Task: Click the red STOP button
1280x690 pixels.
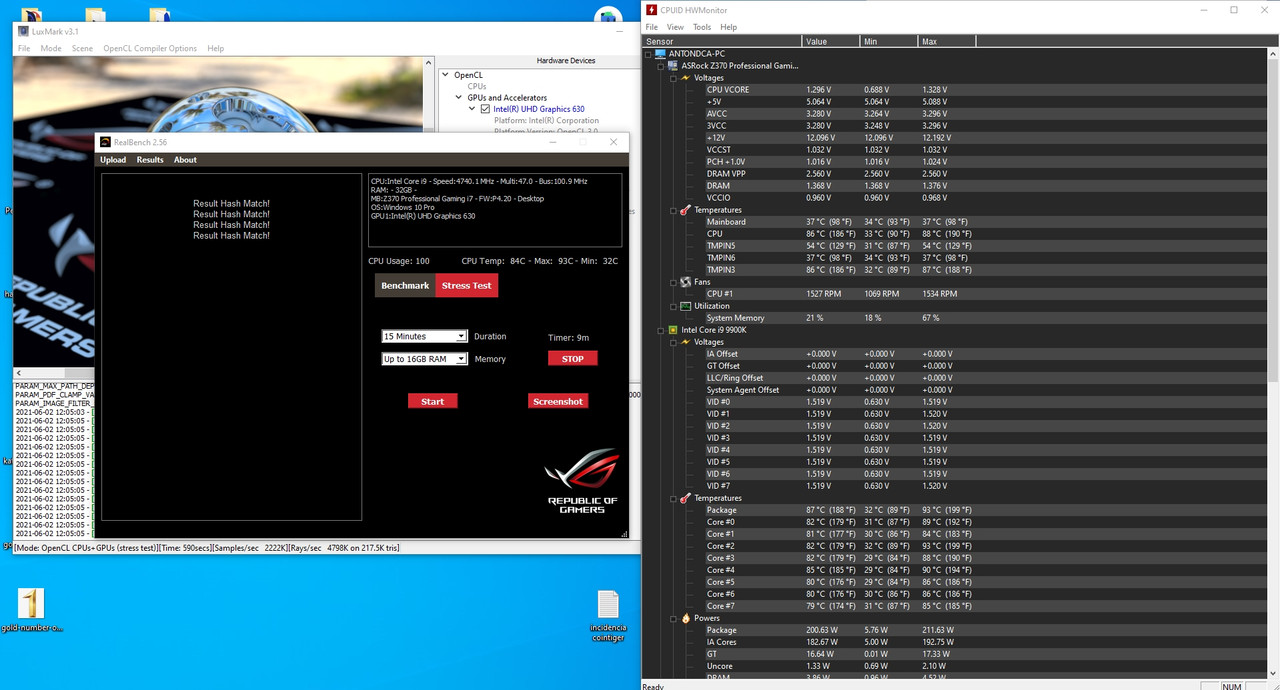Action: point(573,358)
